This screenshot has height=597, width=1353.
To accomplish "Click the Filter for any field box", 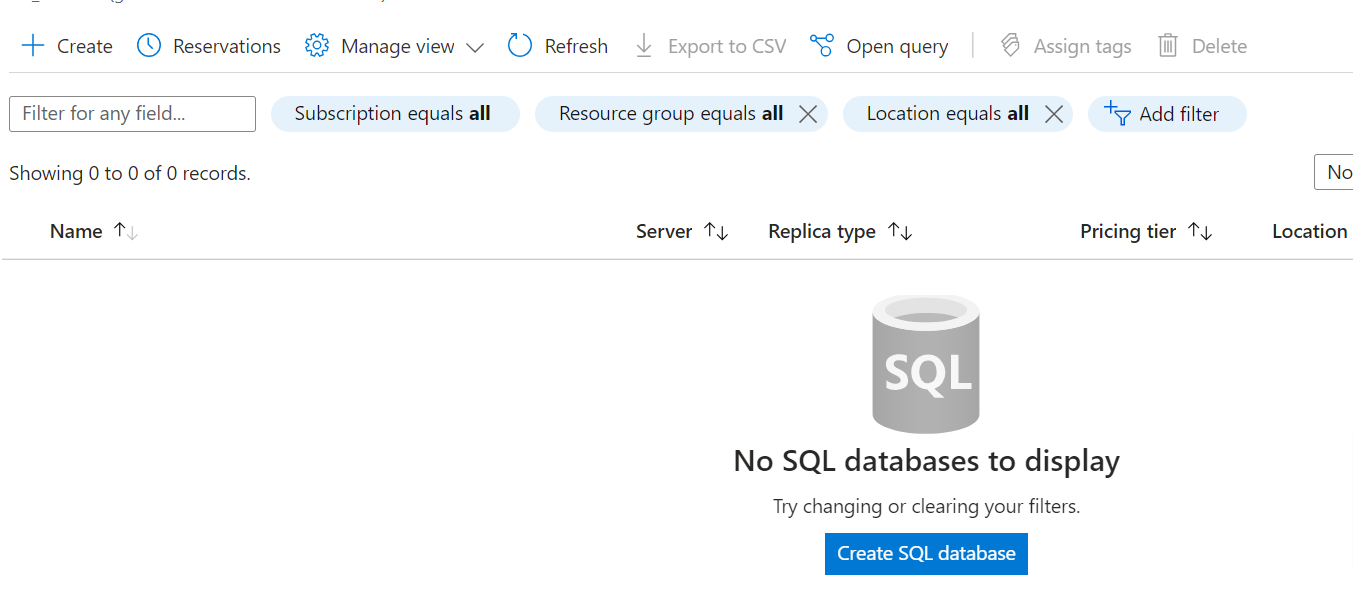I will pyautogui.click(x=131, y=113).
